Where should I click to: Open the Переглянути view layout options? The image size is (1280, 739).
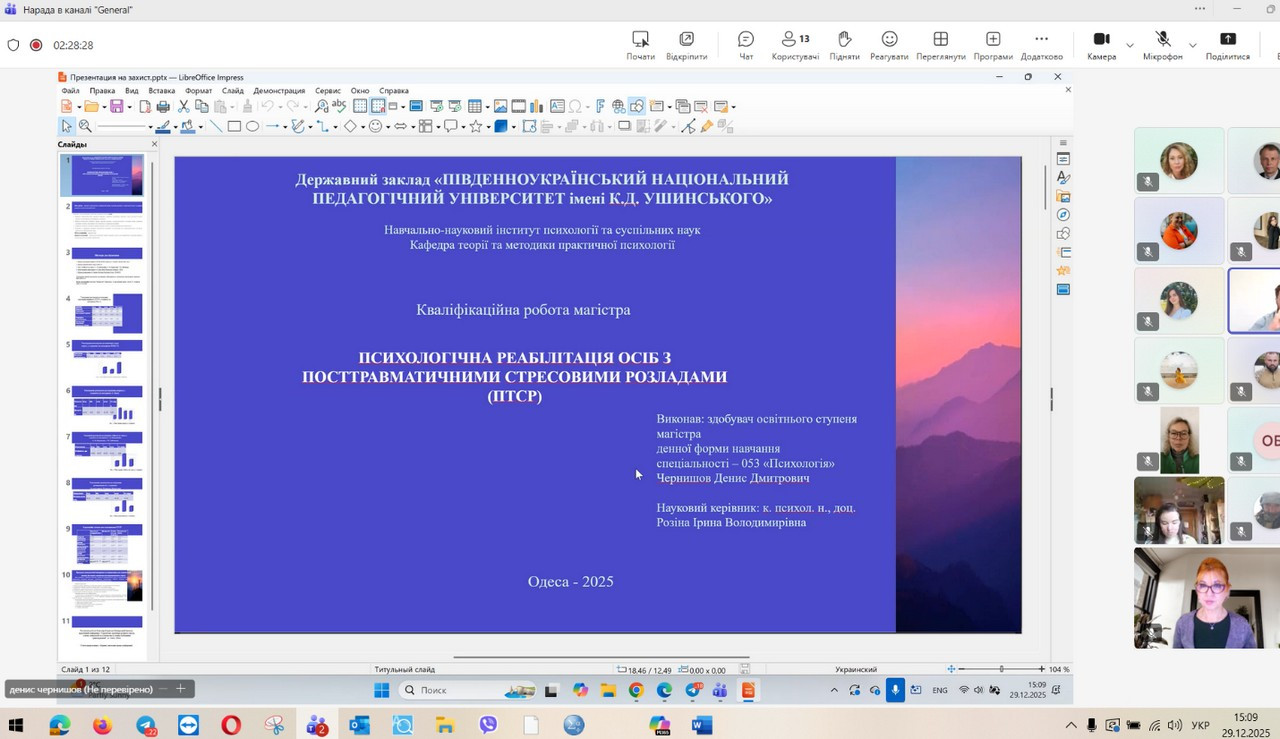click(940, 44)
